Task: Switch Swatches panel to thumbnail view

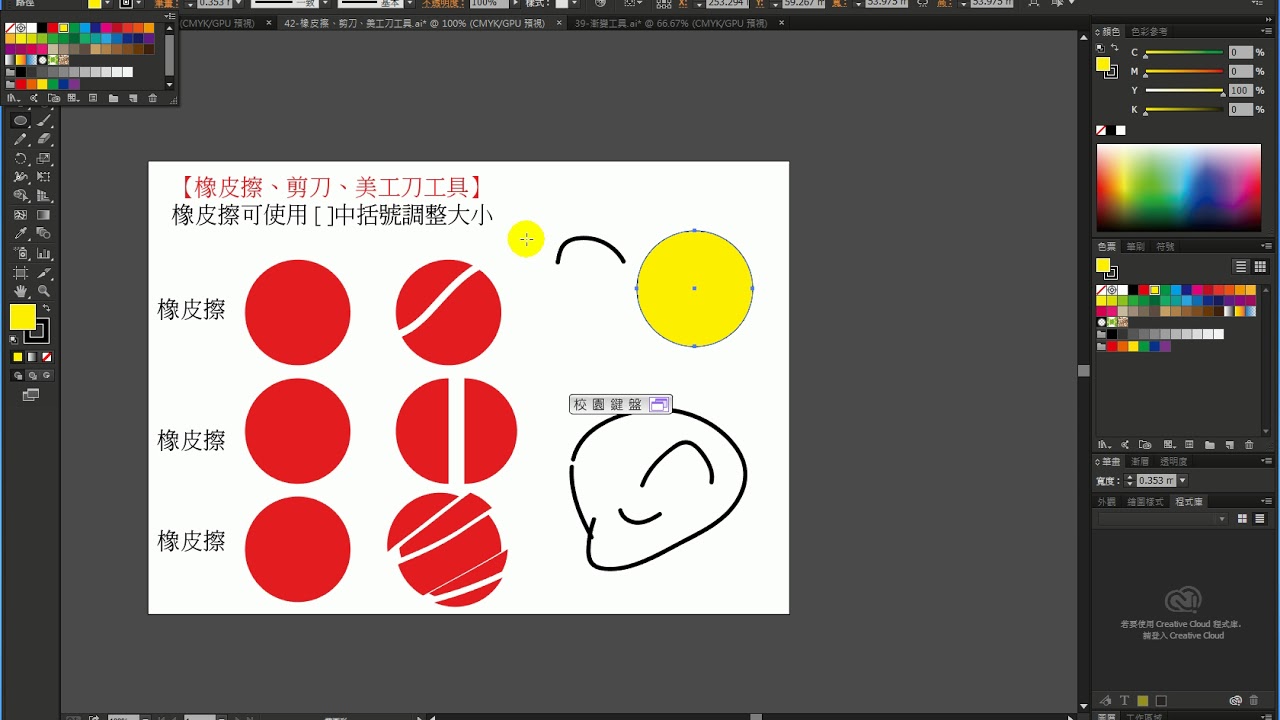Action: 1260,267
